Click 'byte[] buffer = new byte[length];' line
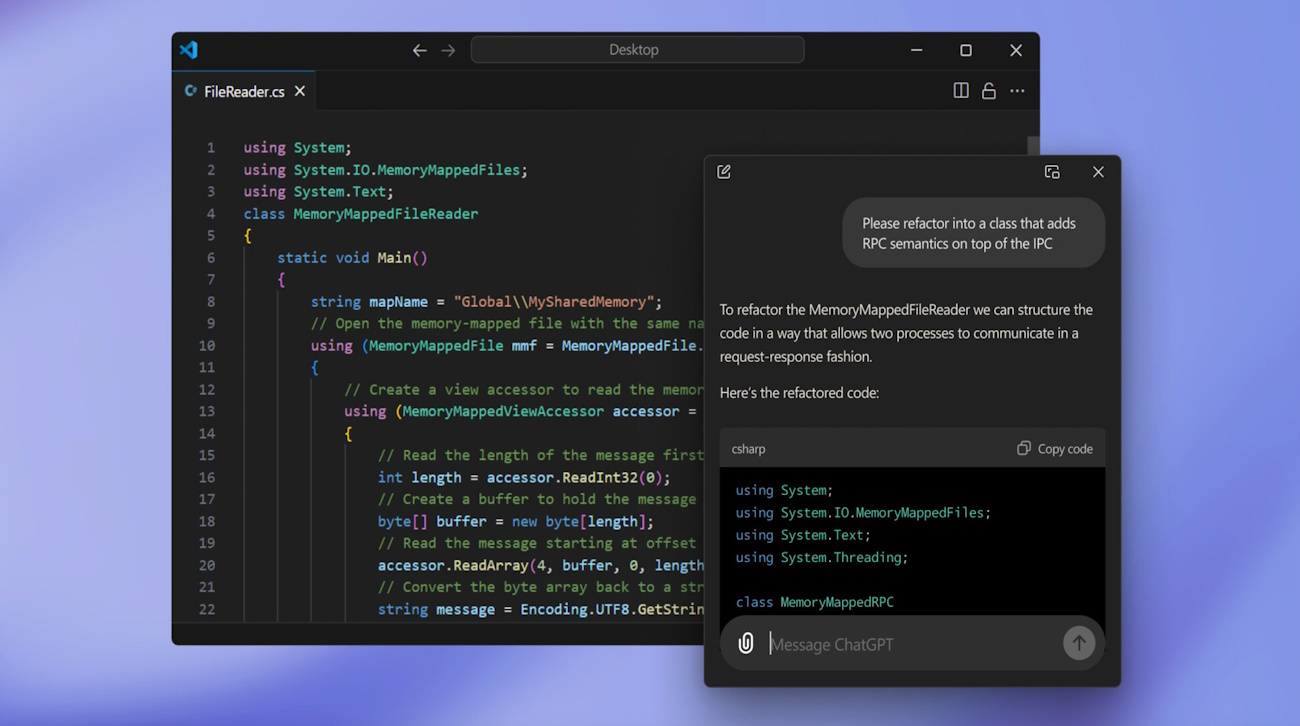Screen dimensions: 1300x726 click(x=516, y=522)
